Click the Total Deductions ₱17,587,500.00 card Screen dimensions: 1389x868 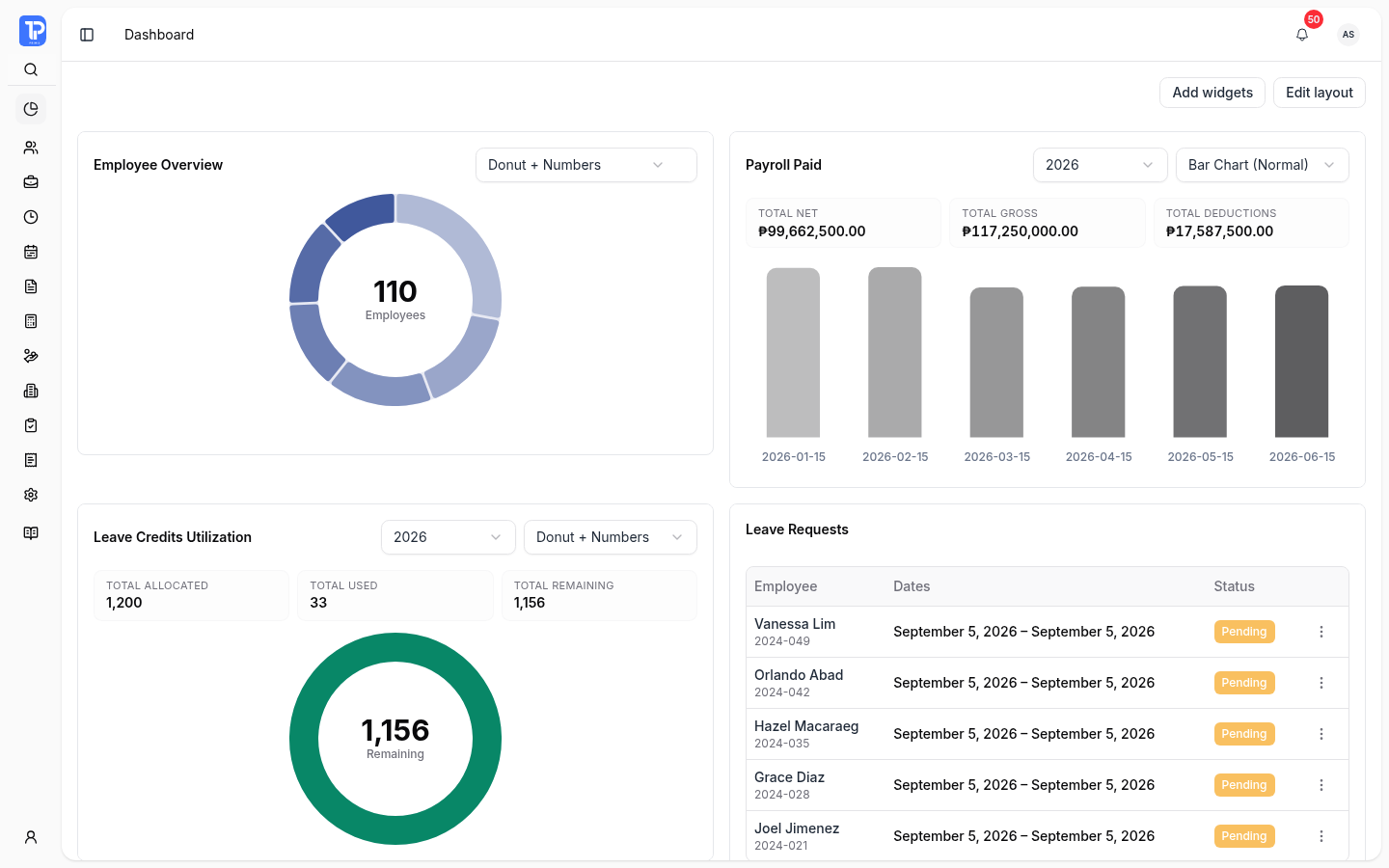(1251, 223)
